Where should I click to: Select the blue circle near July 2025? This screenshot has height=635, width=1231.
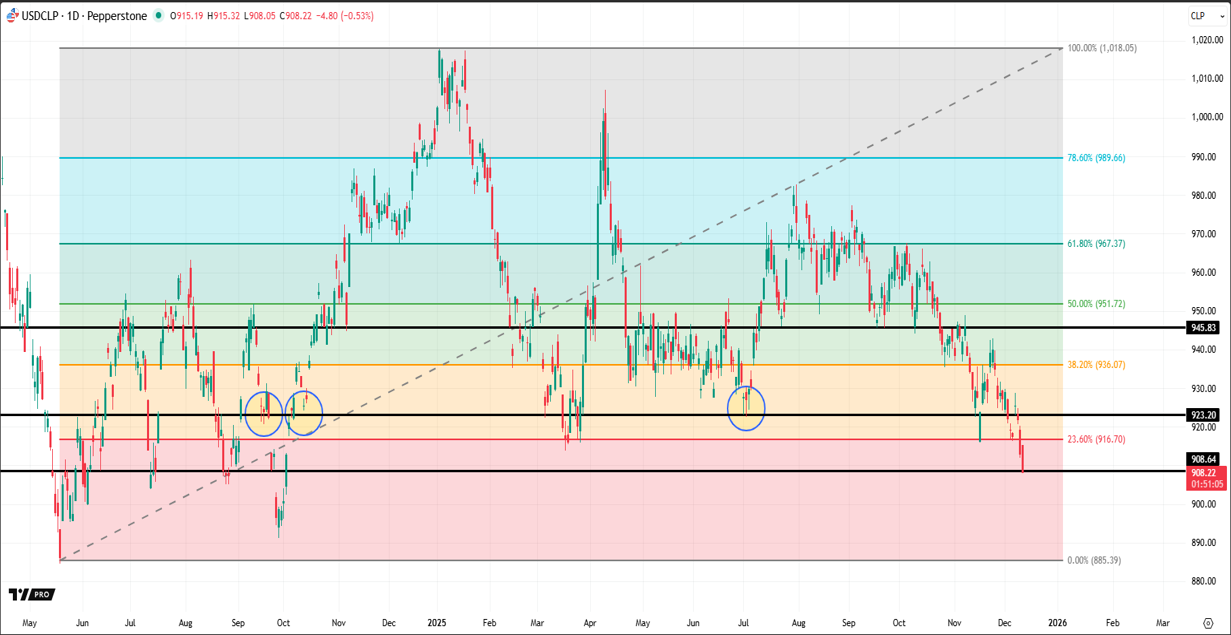[746, 408]
